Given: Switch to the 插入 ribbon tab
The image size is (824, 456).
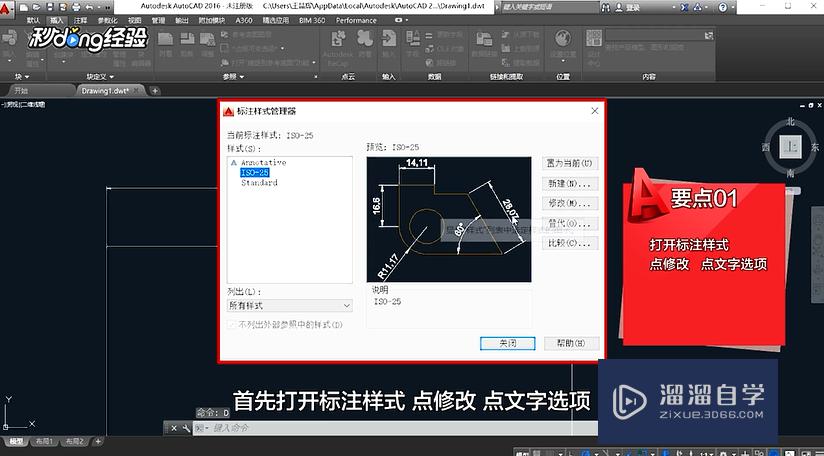Looking at the screenshot, I should click(x=56, y=20).
